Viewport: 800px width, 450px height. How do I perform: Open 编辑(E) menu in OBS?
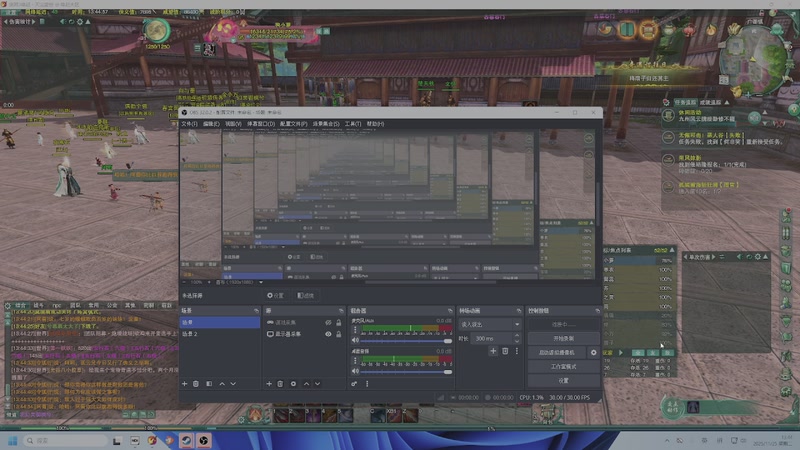pos(211,124)
